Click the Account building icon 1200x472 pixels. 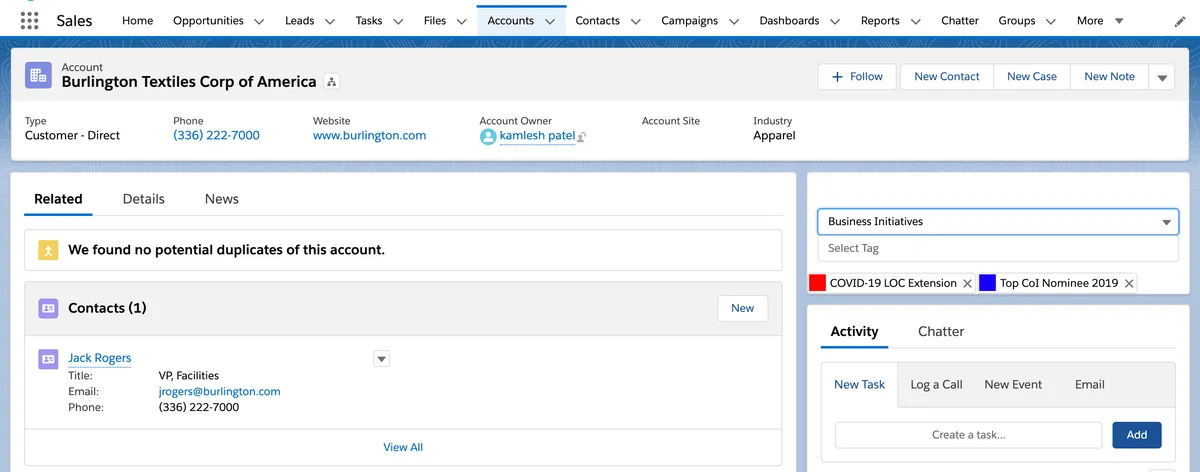[38, 75]
